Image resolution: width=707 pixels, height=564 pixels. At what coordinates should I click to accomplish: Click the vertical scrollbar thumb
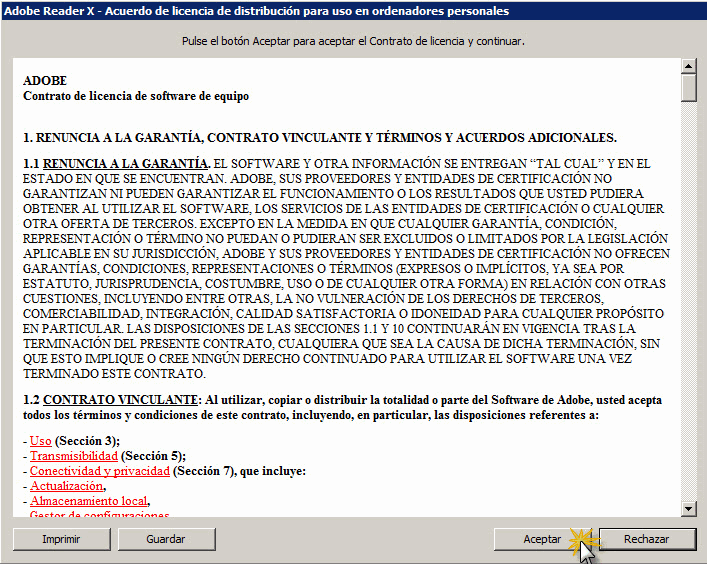click(689, 88)
